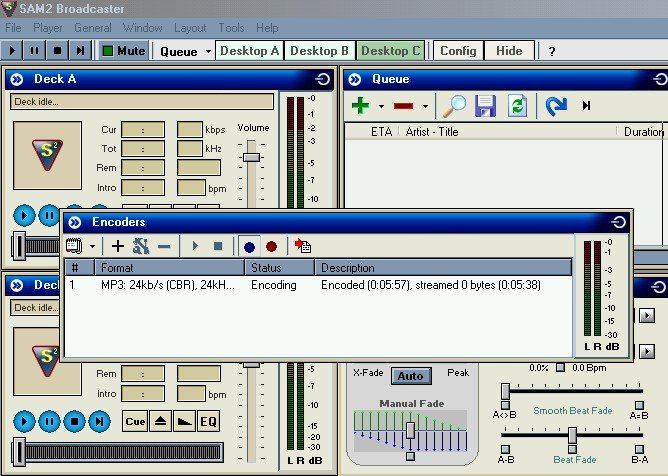This screenshot has height=476, width=668.
Task: Click the Deck B Eject icon button
Action: point(160,421)
